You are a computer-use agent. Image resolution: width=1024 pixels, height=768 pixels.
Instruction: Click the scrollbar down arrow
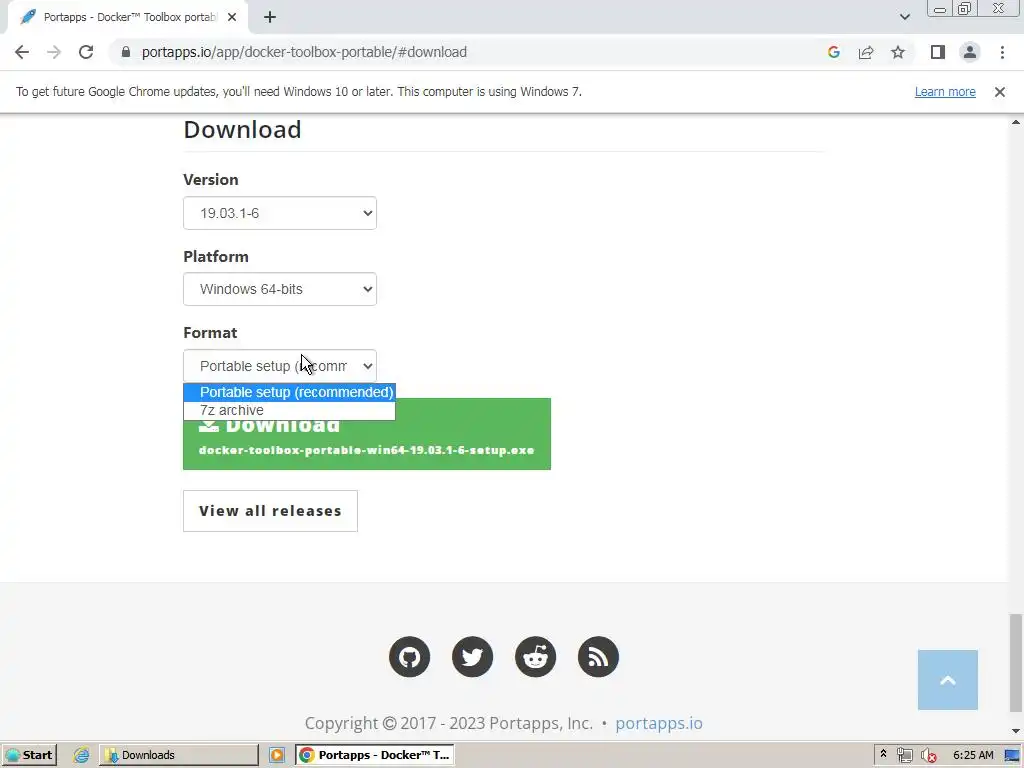tap(1016, 731)
